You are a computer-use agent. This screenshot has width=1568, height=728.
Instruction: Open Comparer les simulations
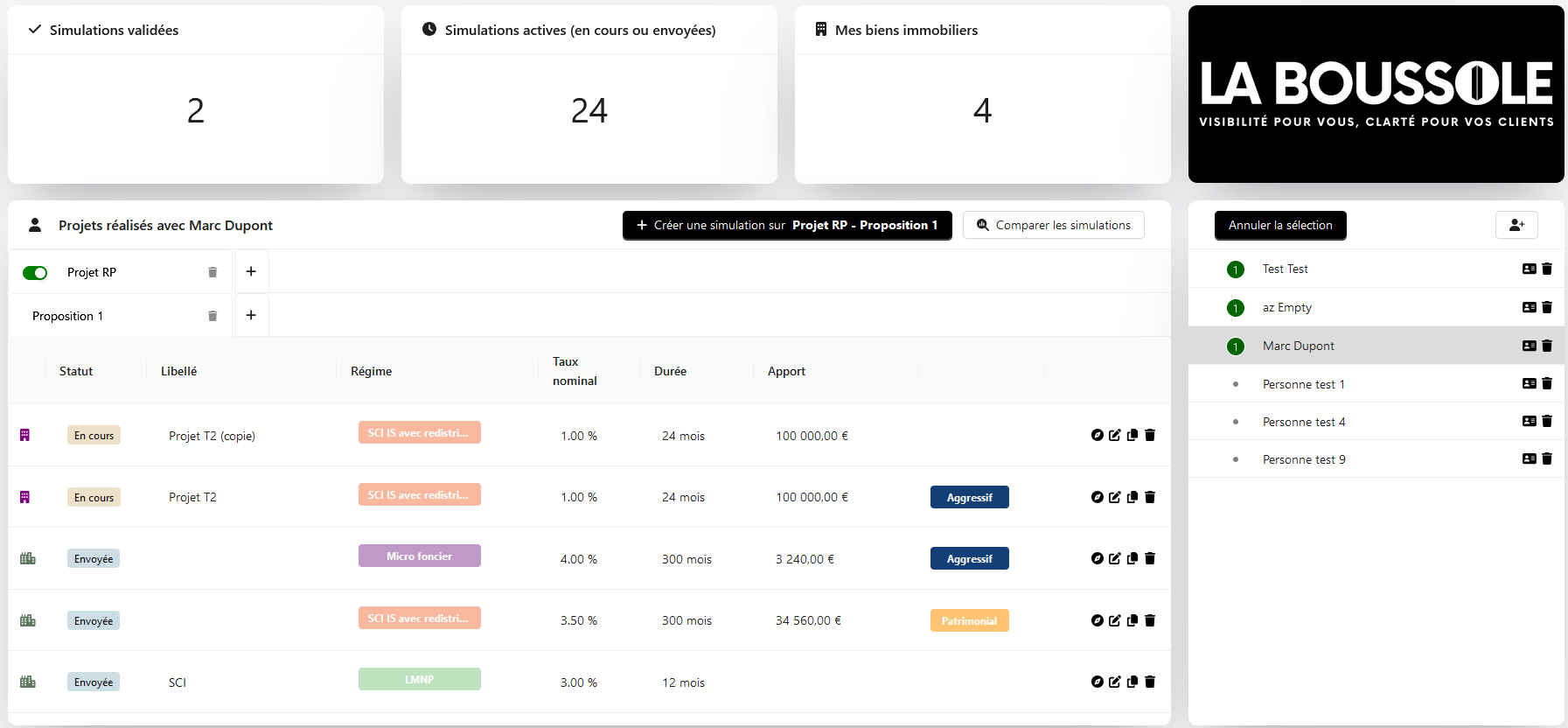1054,225
